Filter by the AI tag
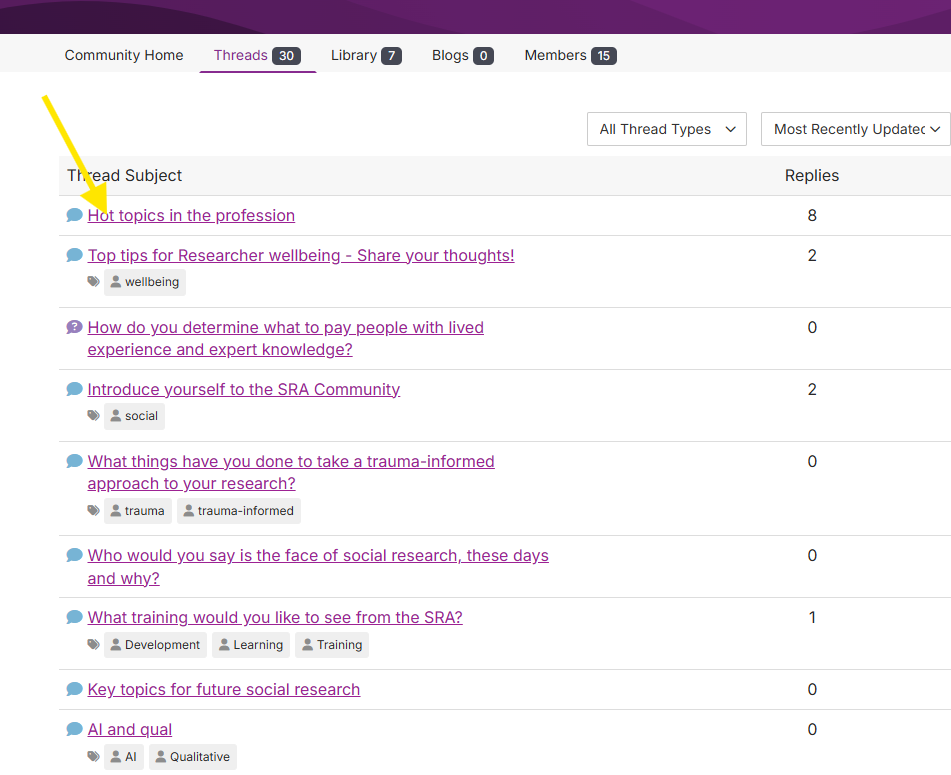This screenshot has height=775, width=951. [x=124, y=757]
